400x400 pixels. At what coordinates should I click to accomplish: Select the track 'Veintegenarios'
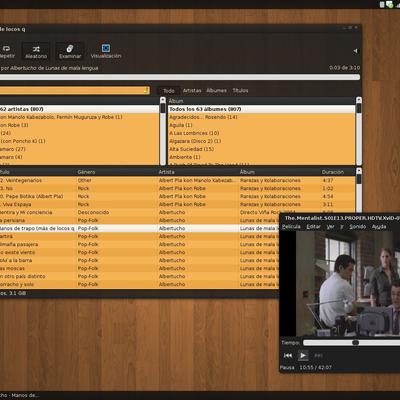point(177,180)
